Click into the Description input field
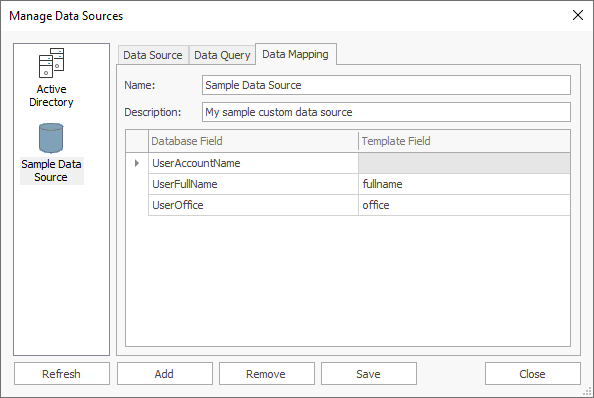 click(x=386, y=112)
